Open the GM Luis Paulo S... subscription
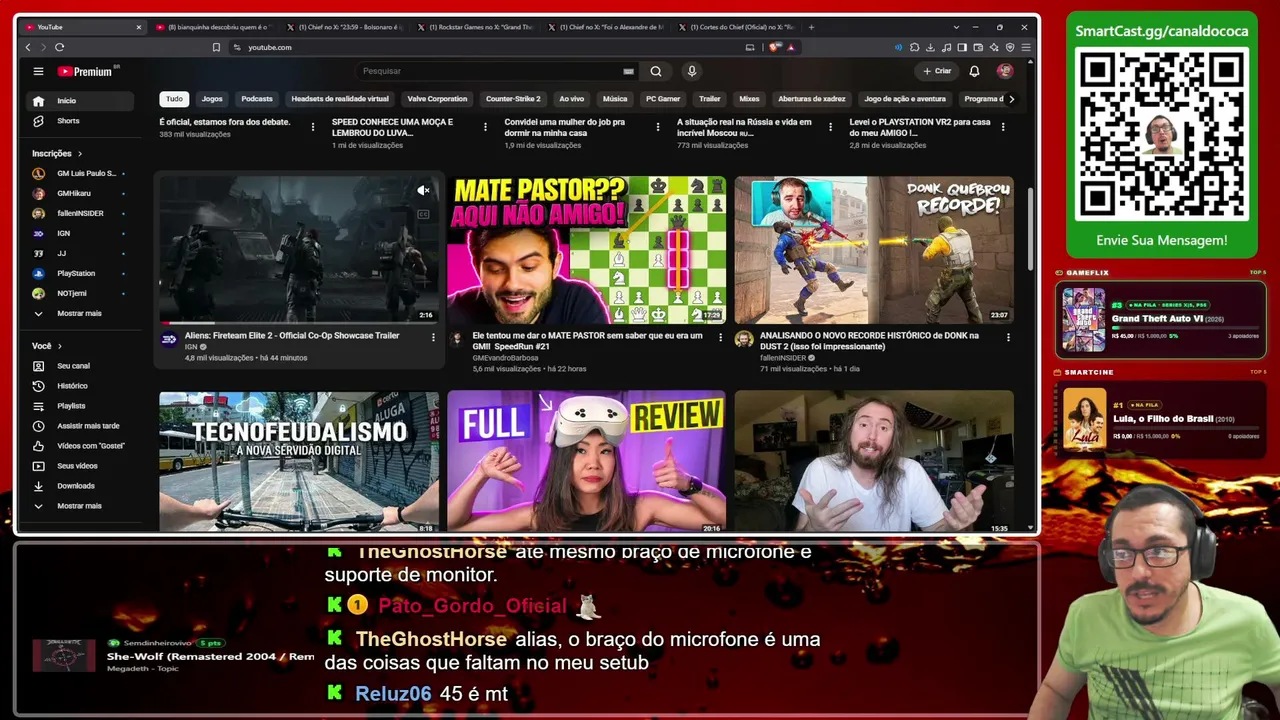Image resolution: width=1280 pixels, height=720 pixels. [x=81, y=173]
